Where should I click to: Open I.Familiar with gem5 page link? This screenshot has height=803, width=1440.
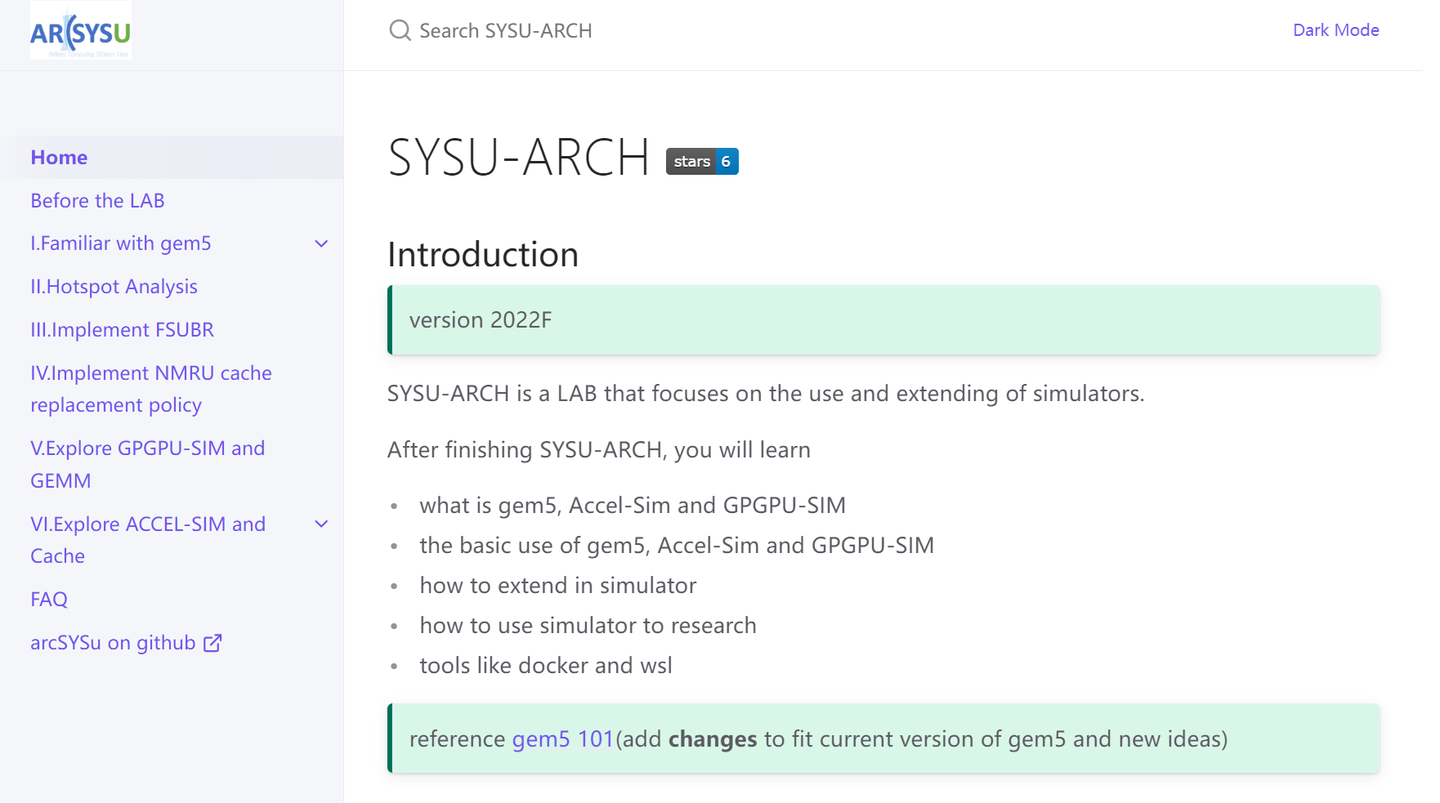pyautogui.click(x=121, y=243)
